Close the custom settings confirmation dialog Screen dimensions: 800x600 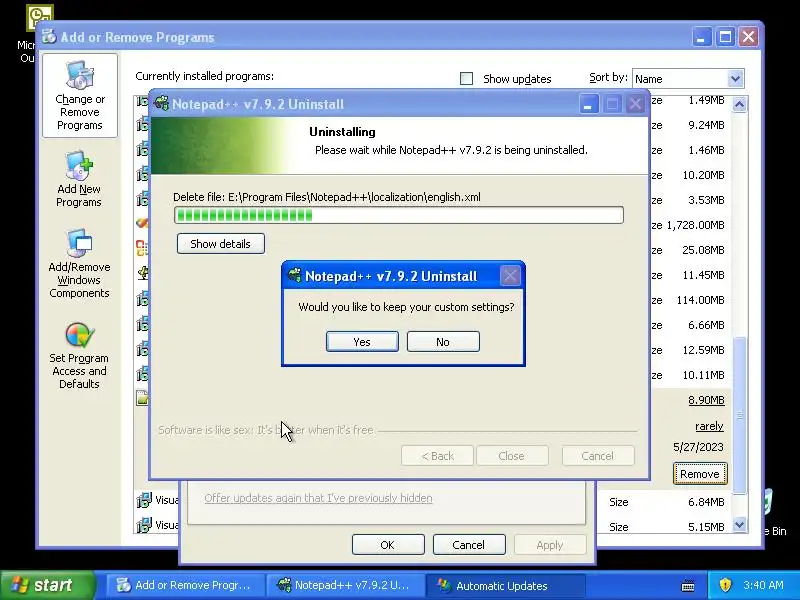[x=510, y=276]
